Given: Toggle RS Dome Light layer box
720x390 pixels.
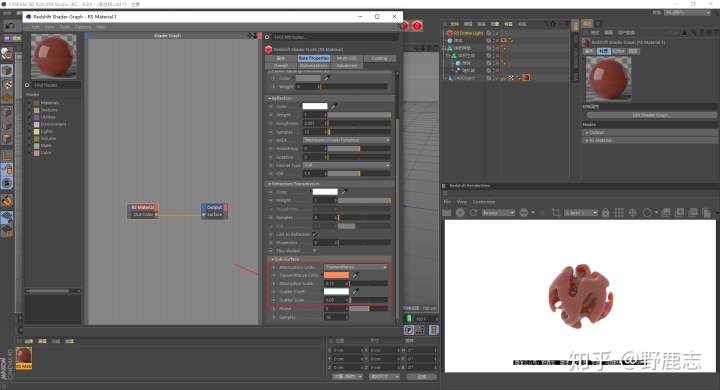Looking at the screenshot, I should (488, 33).
